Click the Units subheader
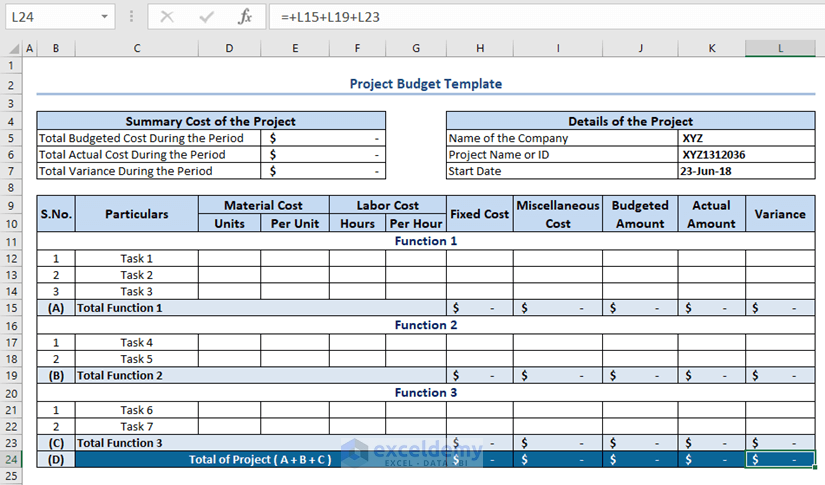The width and height of the screenshot is (825, 485). click(x=229, y=223)
